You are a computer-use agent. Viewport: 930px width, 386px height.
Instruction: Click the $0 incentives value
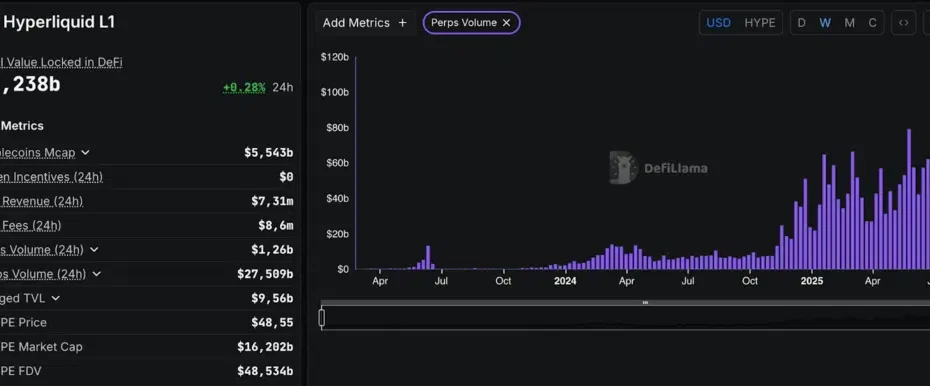pos(286,177)
